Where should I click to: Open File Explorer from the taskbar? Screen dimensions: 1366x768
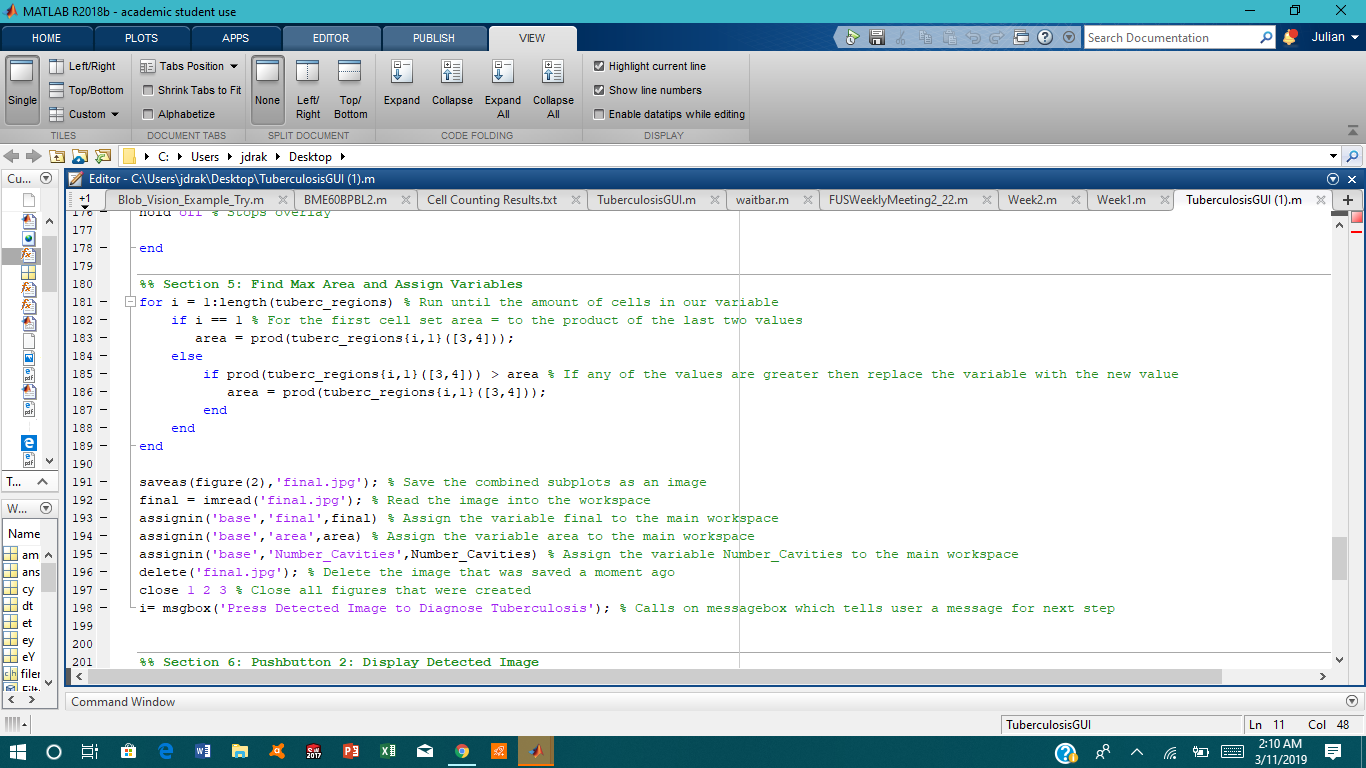240,751
